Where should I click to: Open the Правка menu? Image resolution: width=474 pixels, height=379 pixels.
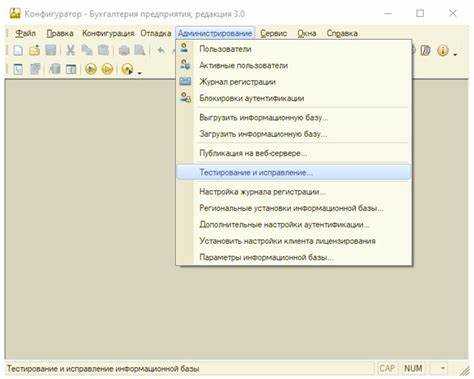coord(60,33)
